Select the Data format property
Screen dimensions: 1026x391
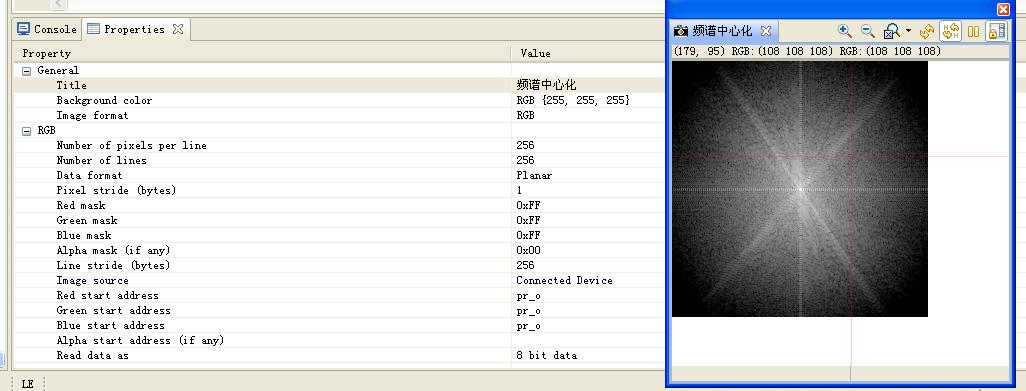coord(89,175)
